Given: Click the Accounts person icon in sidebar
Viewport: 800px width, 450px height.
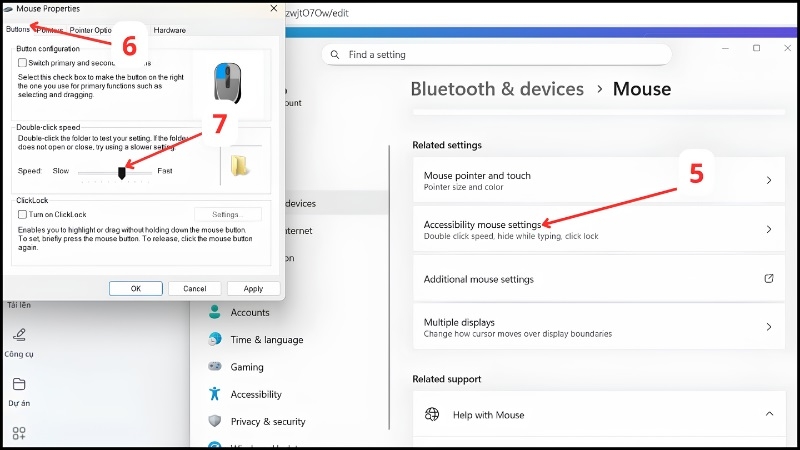Looking at the screenshot, I should [215, 312].
